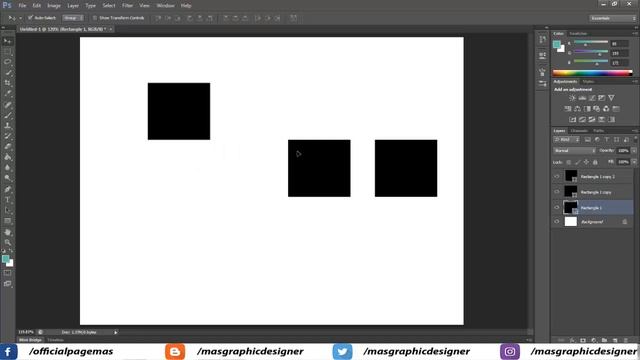Click the Lock all icon in Layers panel
The image size is (640, 360).
click(x=595, y=162)
